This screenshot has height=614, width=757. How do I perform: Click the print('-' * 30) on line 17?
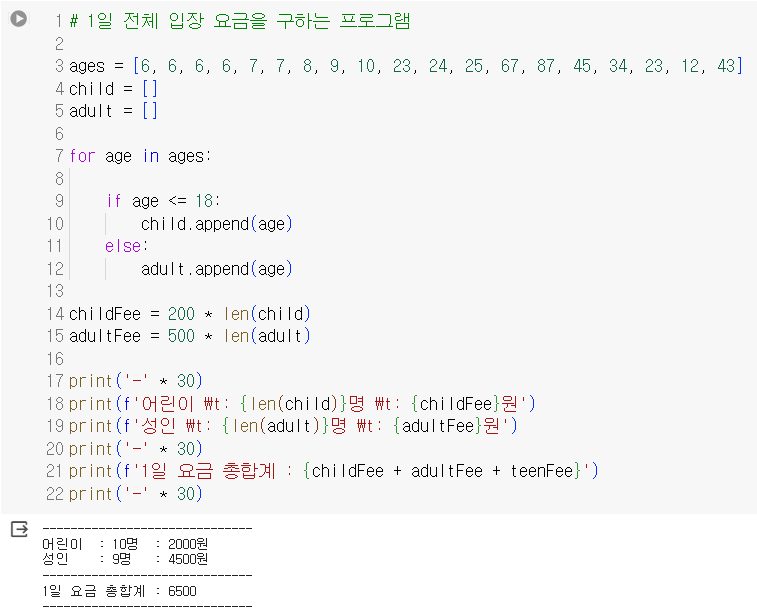click(136, 381)
